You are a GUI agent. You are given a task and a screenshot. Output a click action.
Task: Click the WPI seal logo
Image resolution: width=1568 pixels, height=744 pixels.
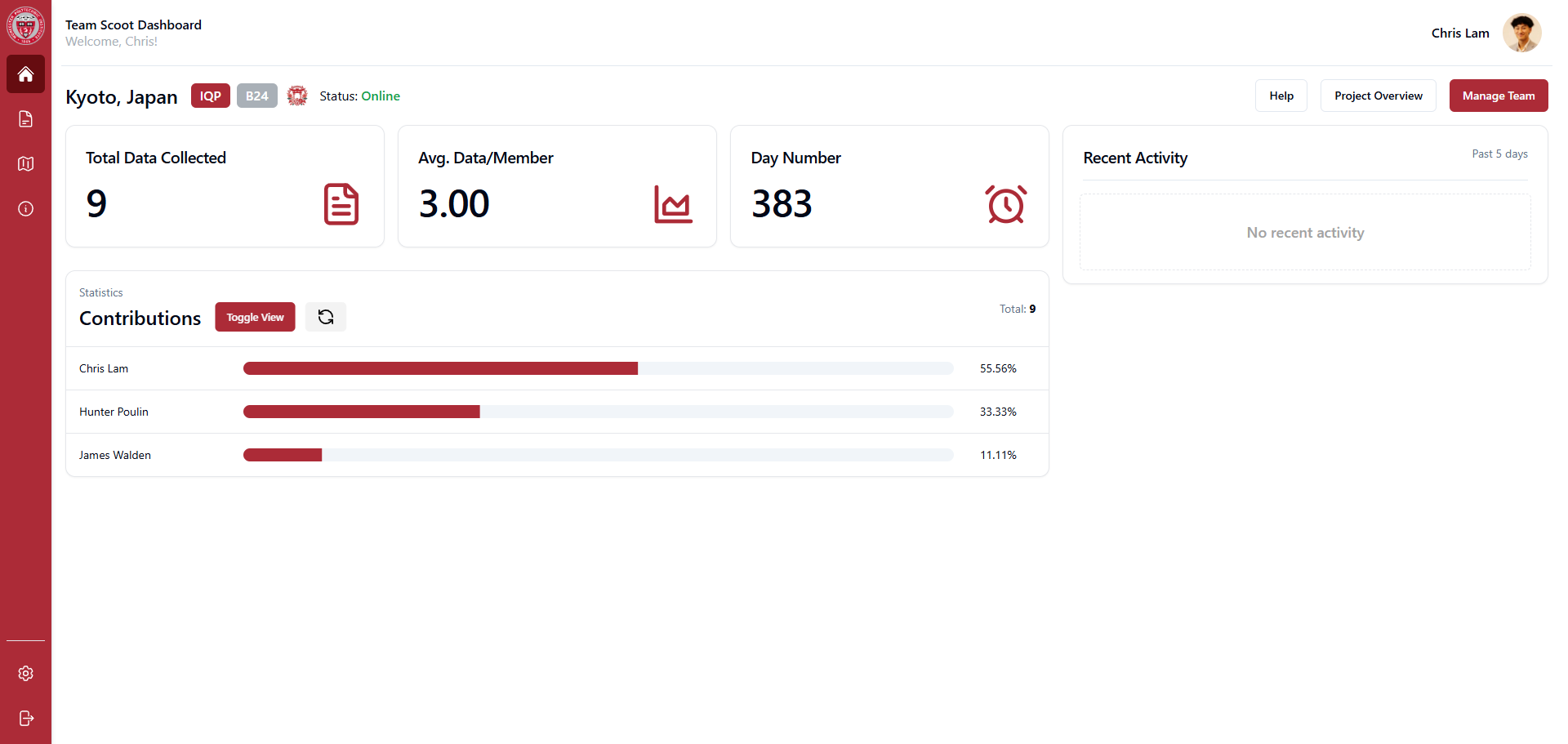tap(25, 26)
